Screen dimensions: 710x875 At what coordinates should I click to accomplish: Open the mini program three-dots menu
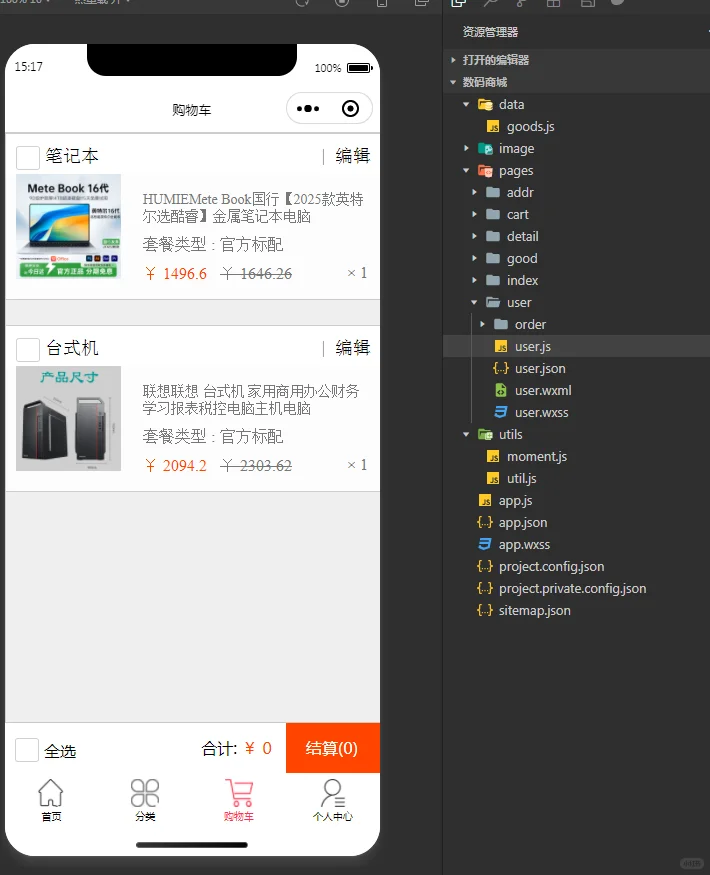pyautogui.click(x=308, y=108)
